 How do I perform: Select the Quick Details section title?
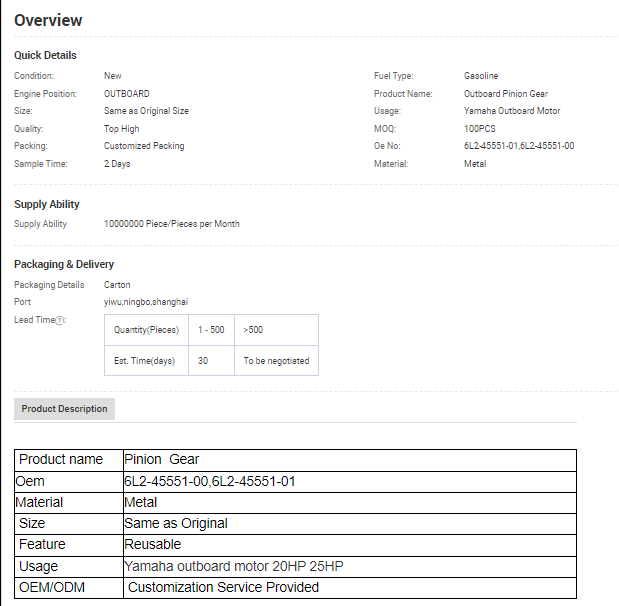tap(45, 55)
